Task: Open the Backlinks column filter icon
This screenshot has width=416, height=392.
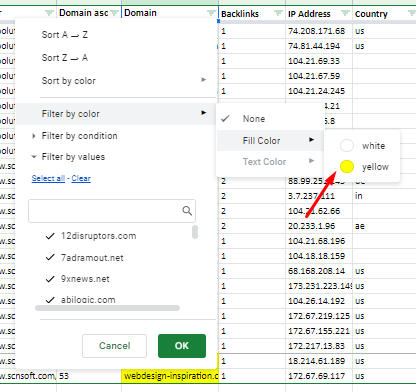Action: pos(278,13)
